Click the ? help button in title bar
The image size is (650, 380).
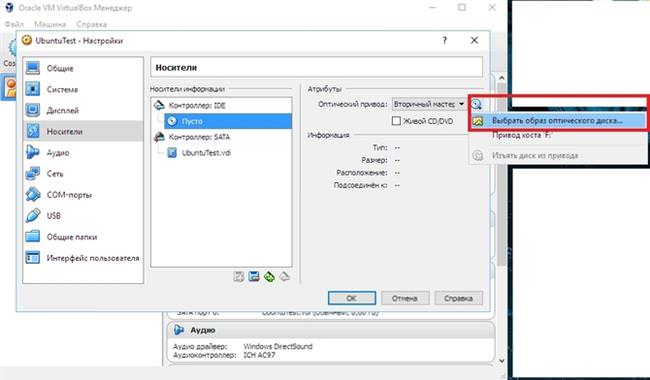pos(445,41)
